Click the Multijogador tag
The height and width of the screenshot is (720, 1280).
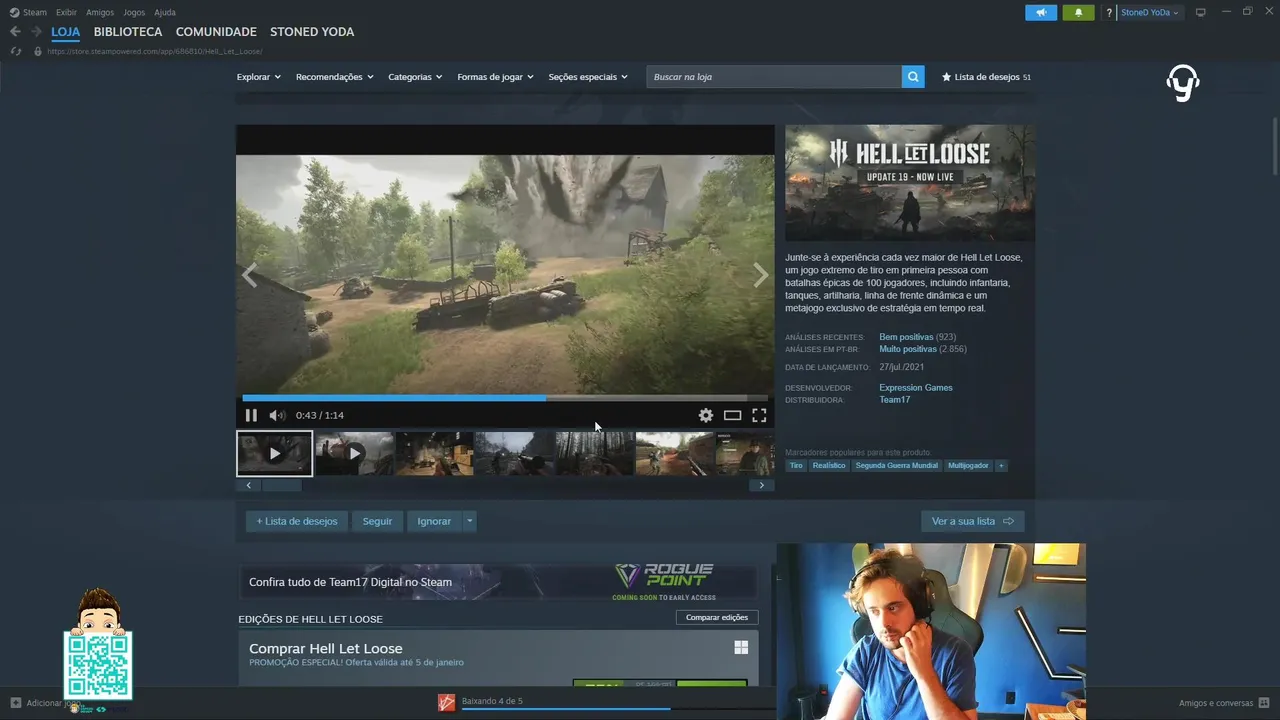click(968, 466)
